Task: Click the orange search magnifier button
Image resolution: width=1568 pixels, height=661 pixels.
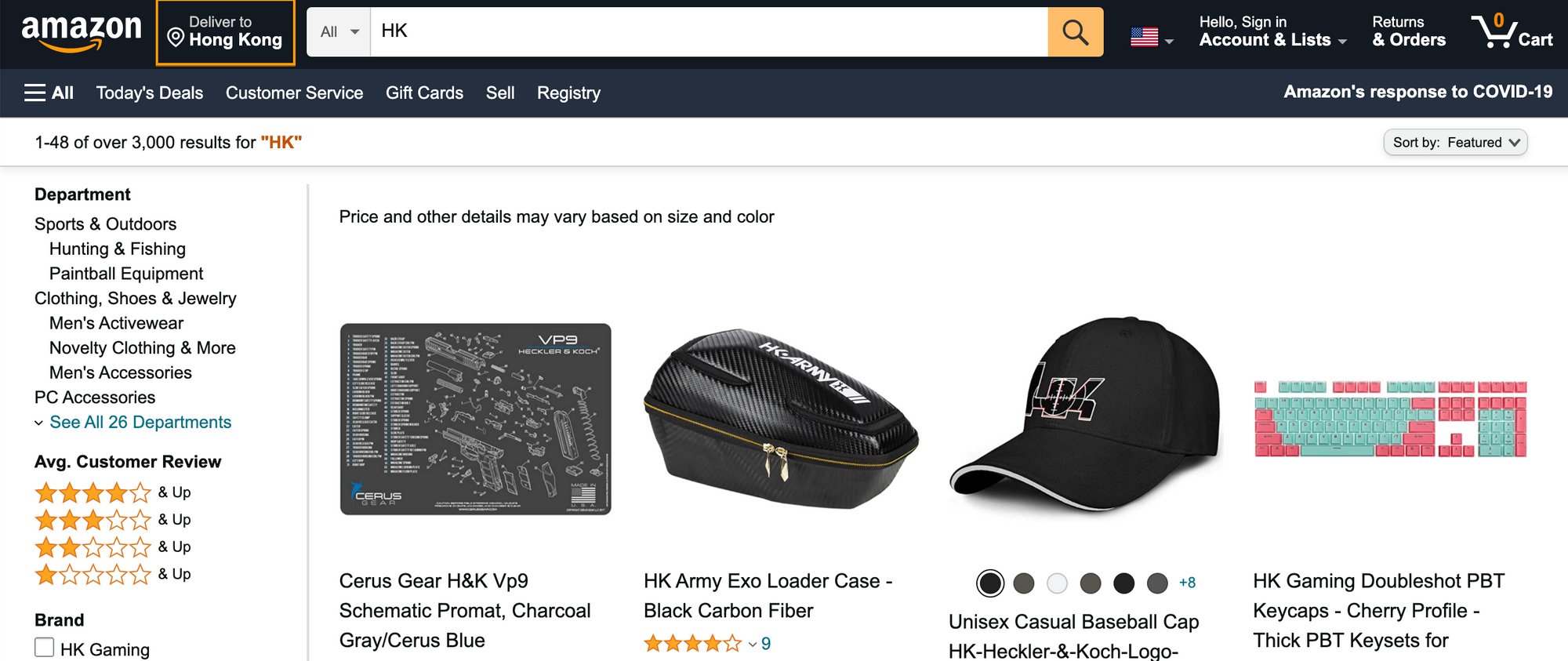Action: (x=1075, y=32)
